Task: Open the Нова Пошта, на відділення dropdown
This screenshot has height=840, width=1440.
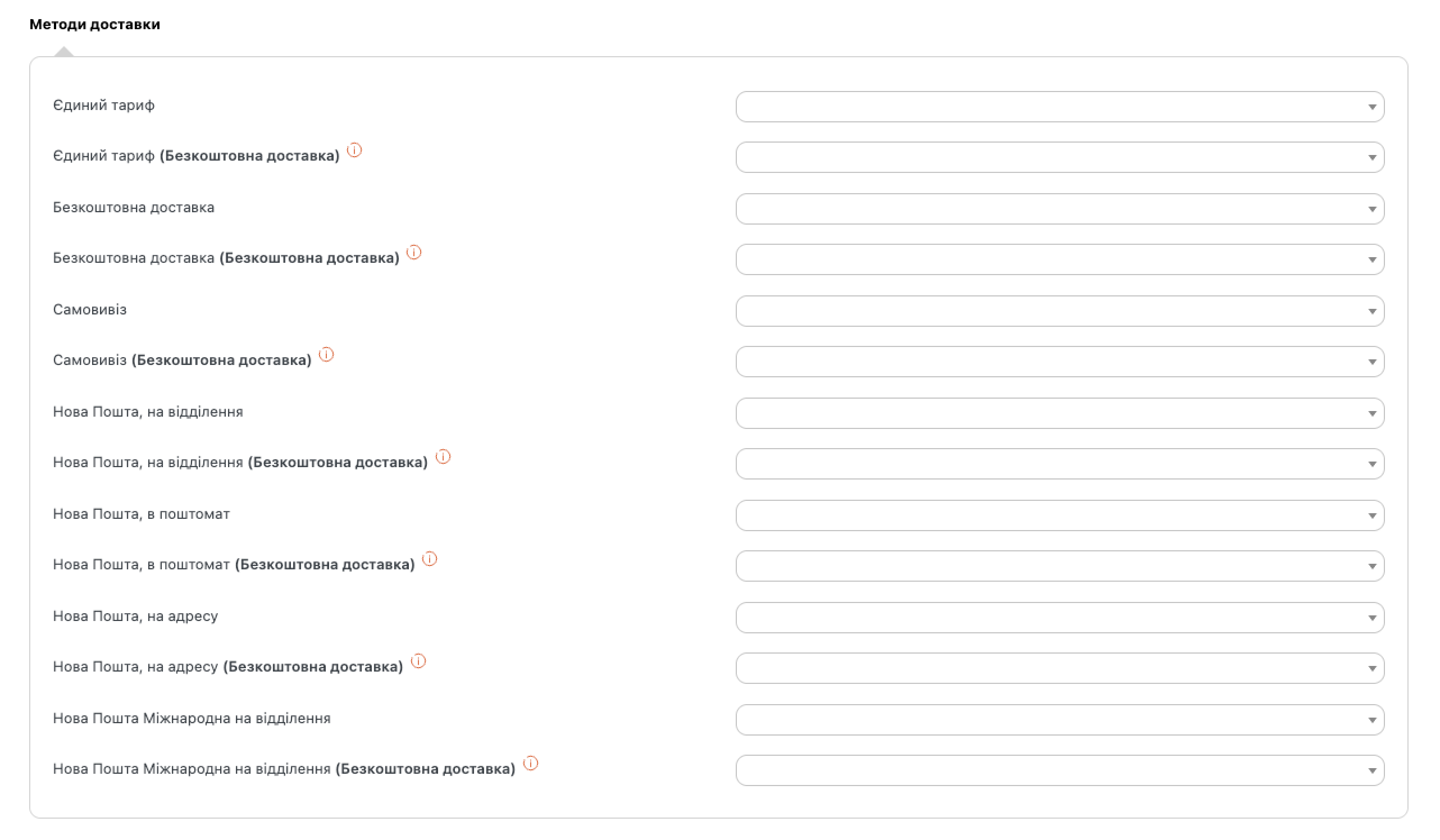Action: (1059, 414)
